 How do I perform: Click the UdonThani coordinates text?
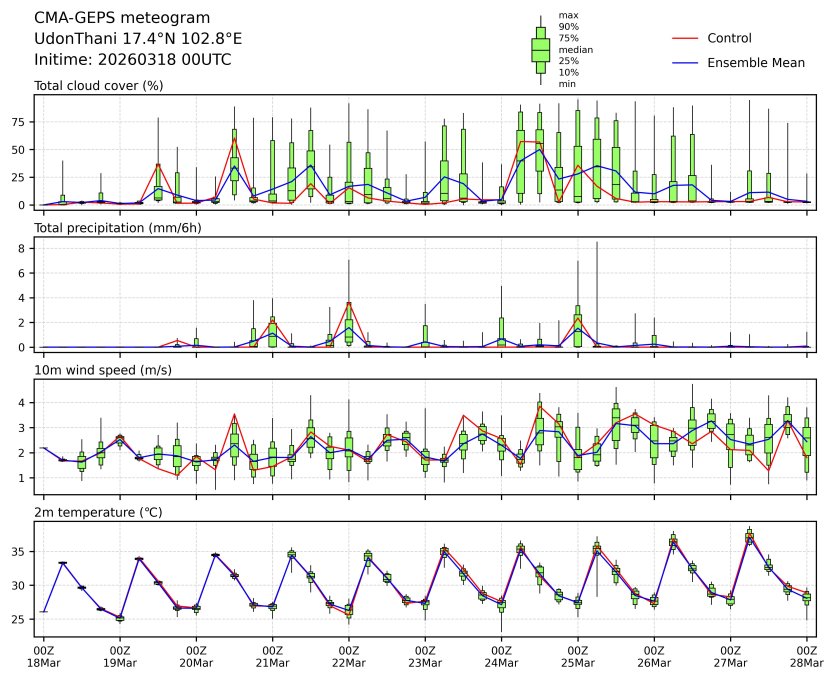coord(138,39)
